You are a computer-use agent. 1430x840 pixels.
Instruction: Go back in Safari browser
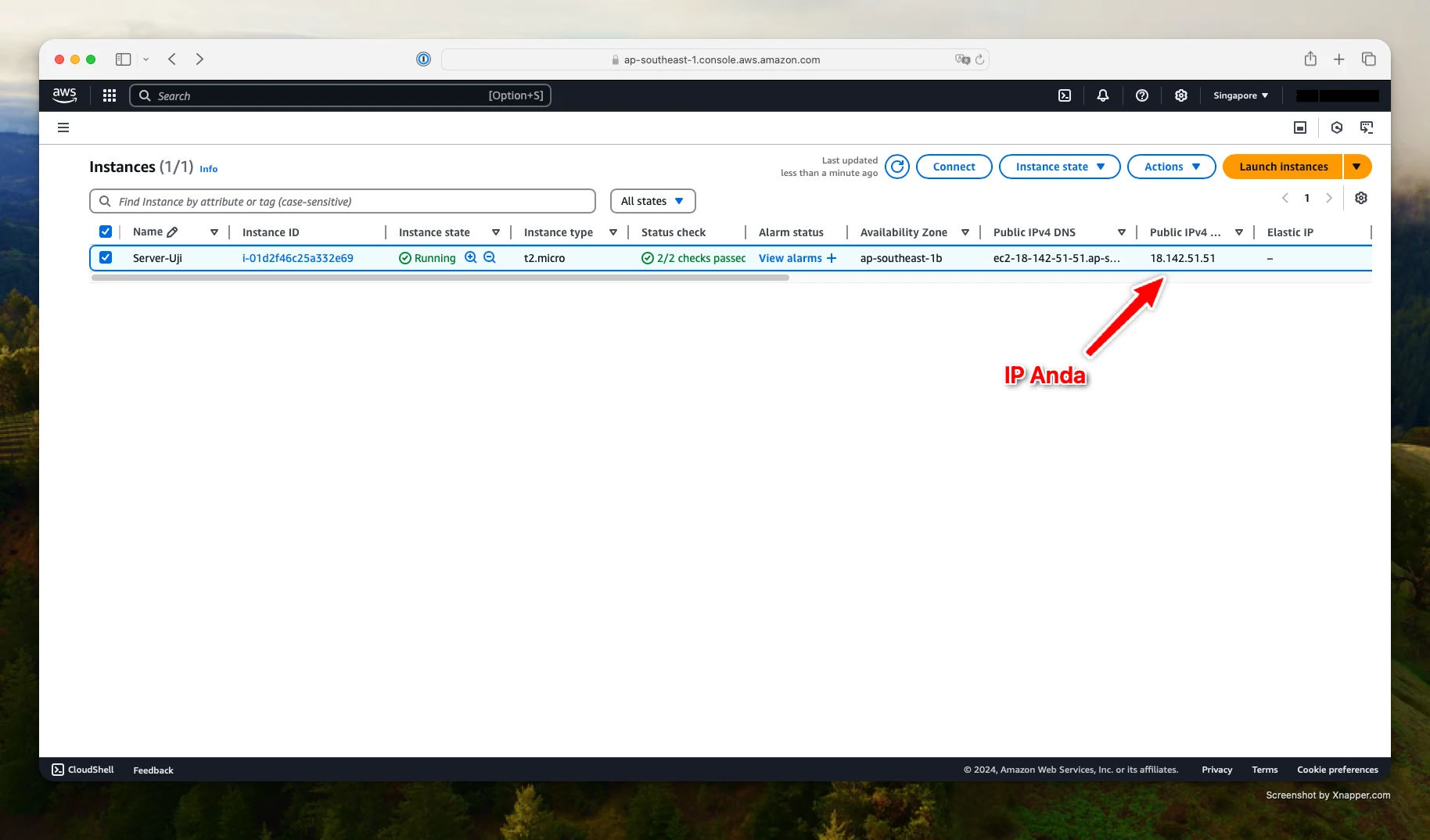172,59
